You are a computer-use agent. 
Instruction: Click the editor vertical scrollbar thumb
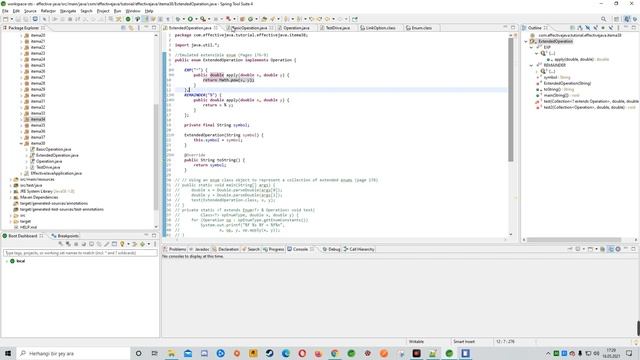(x=511, y=100)
